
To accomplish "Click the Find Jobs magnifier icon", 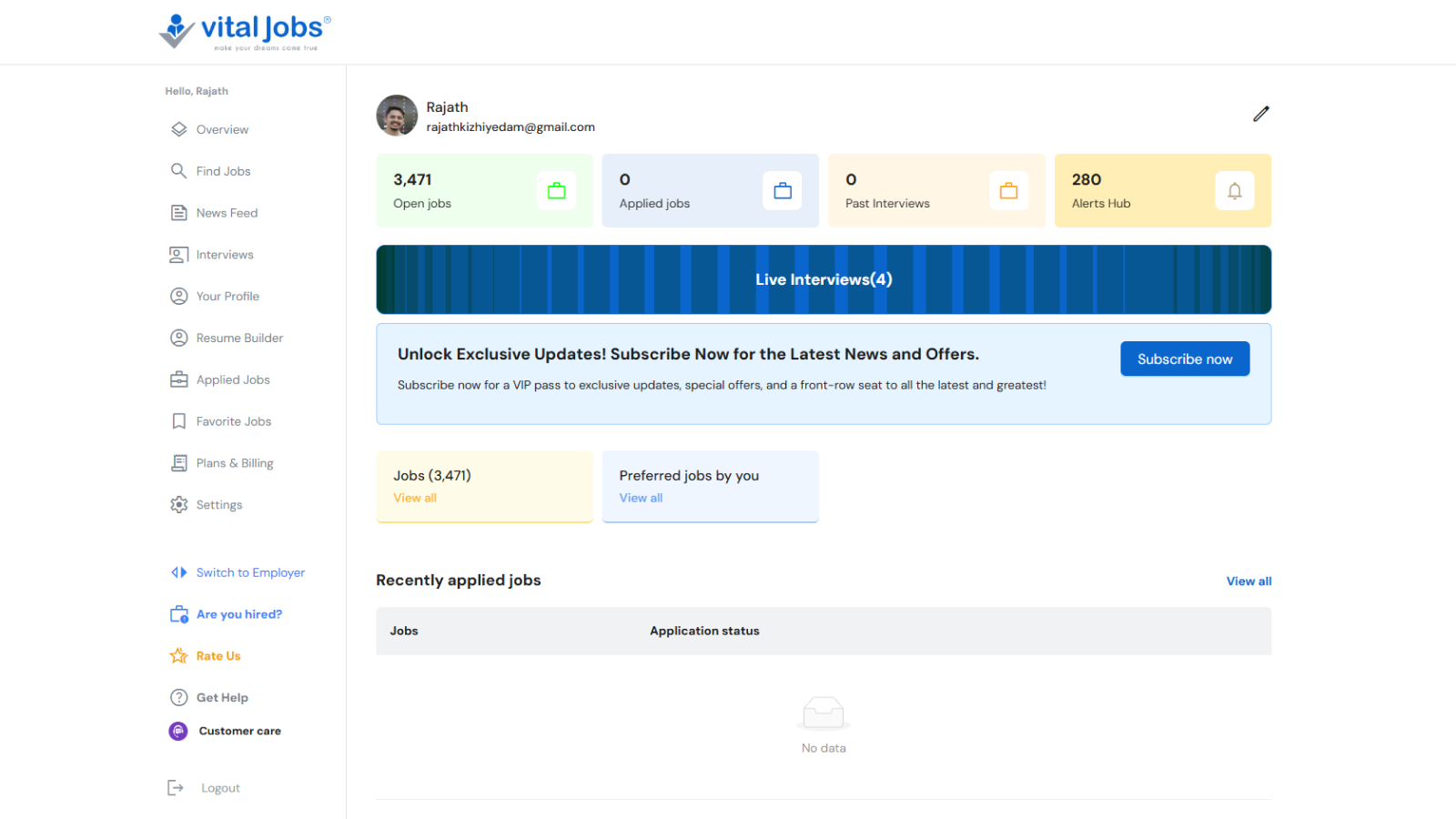I will click(179, 171).
